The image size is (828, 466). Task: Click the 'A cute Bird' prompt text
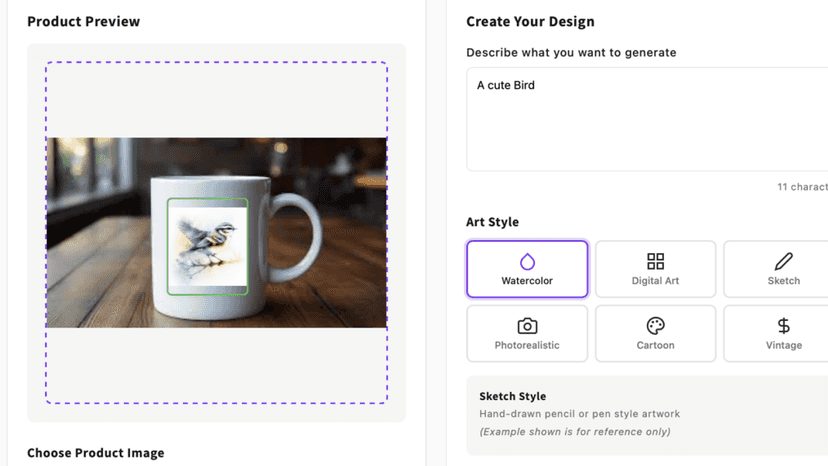click(506, 85)
